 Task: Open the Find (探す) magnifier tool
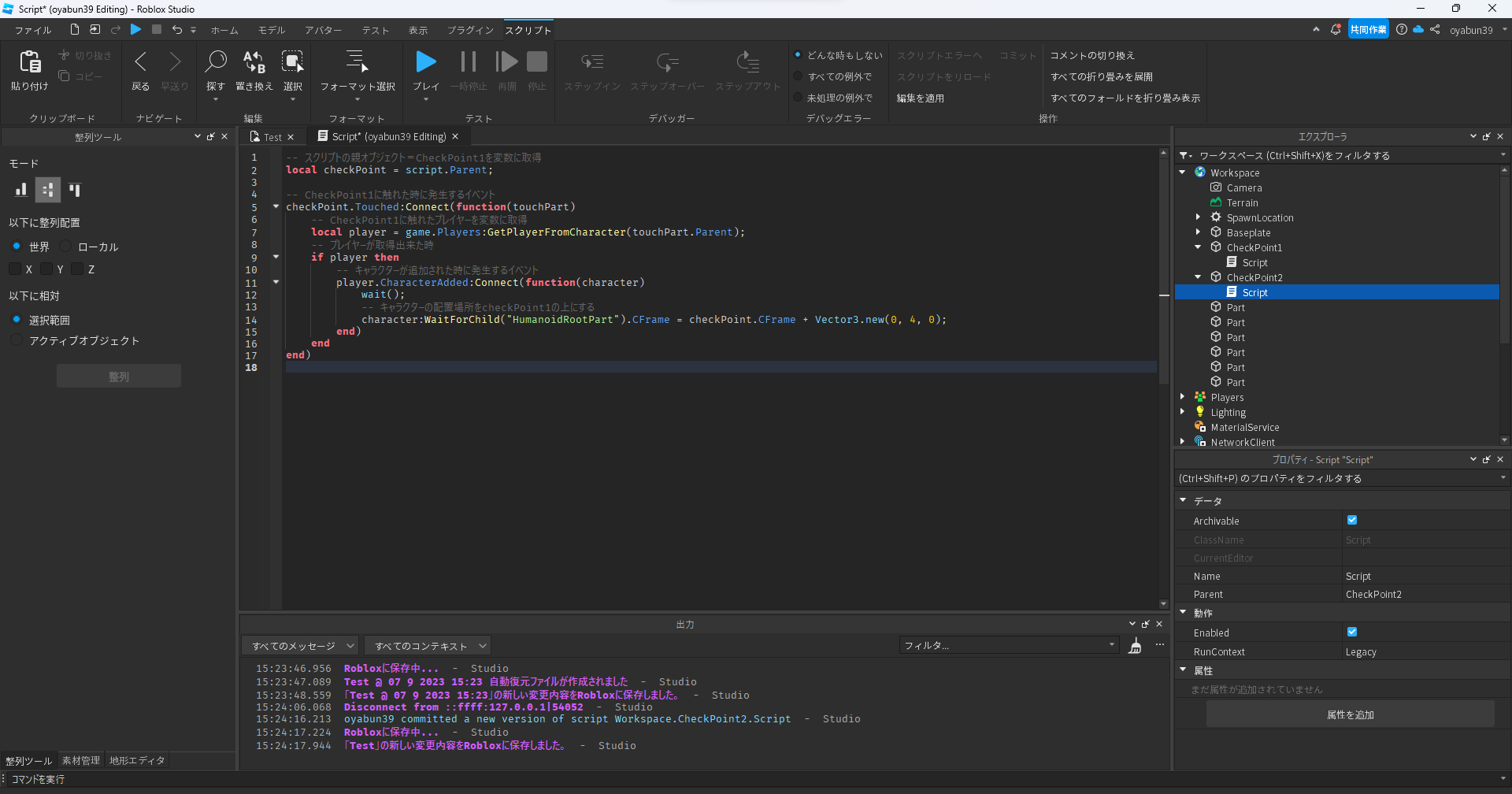(x=216, y=61)
